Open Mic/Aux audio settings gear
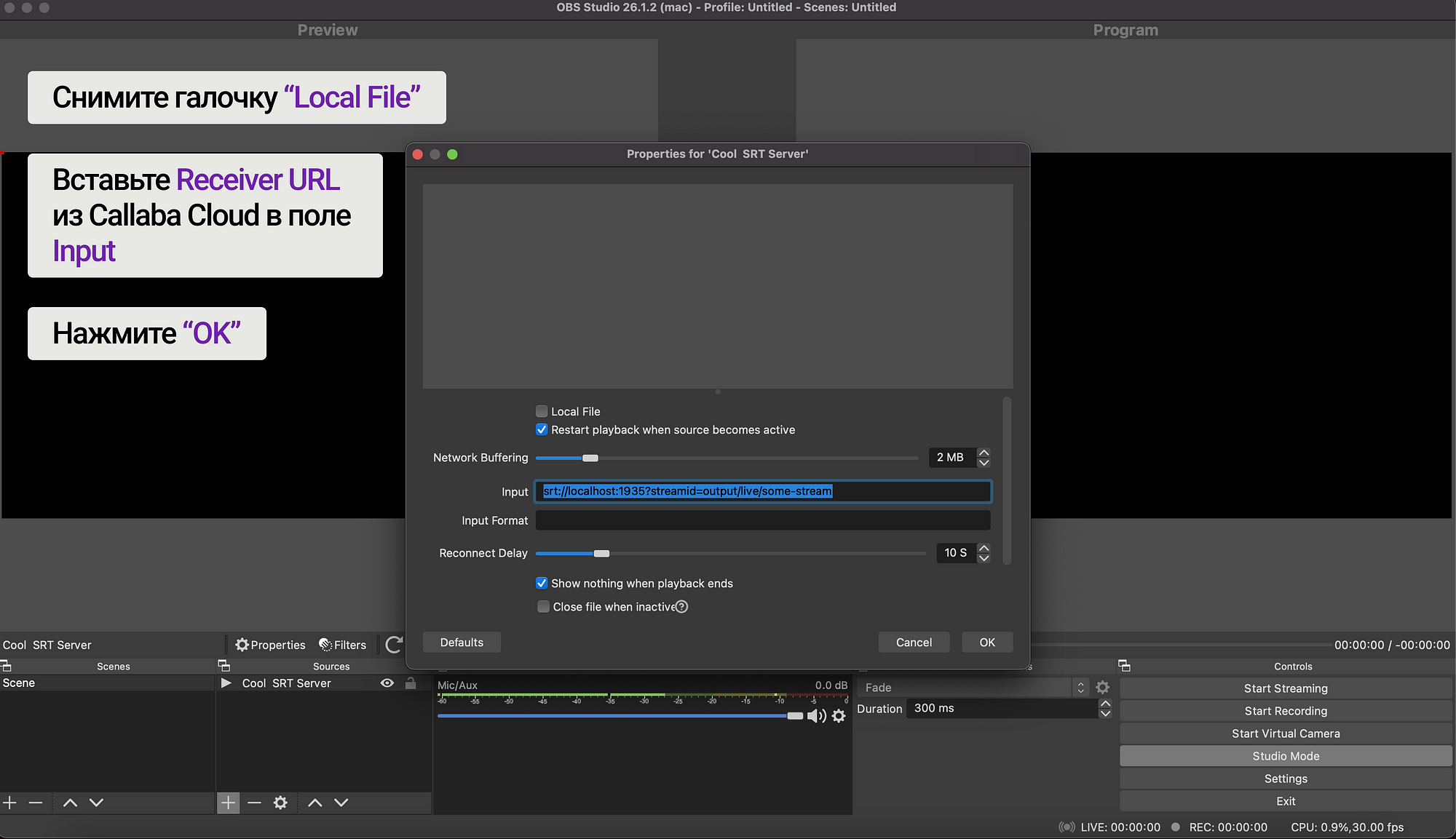The height and width of the screenshot is (839, 1456). click(x=839, y=716)
